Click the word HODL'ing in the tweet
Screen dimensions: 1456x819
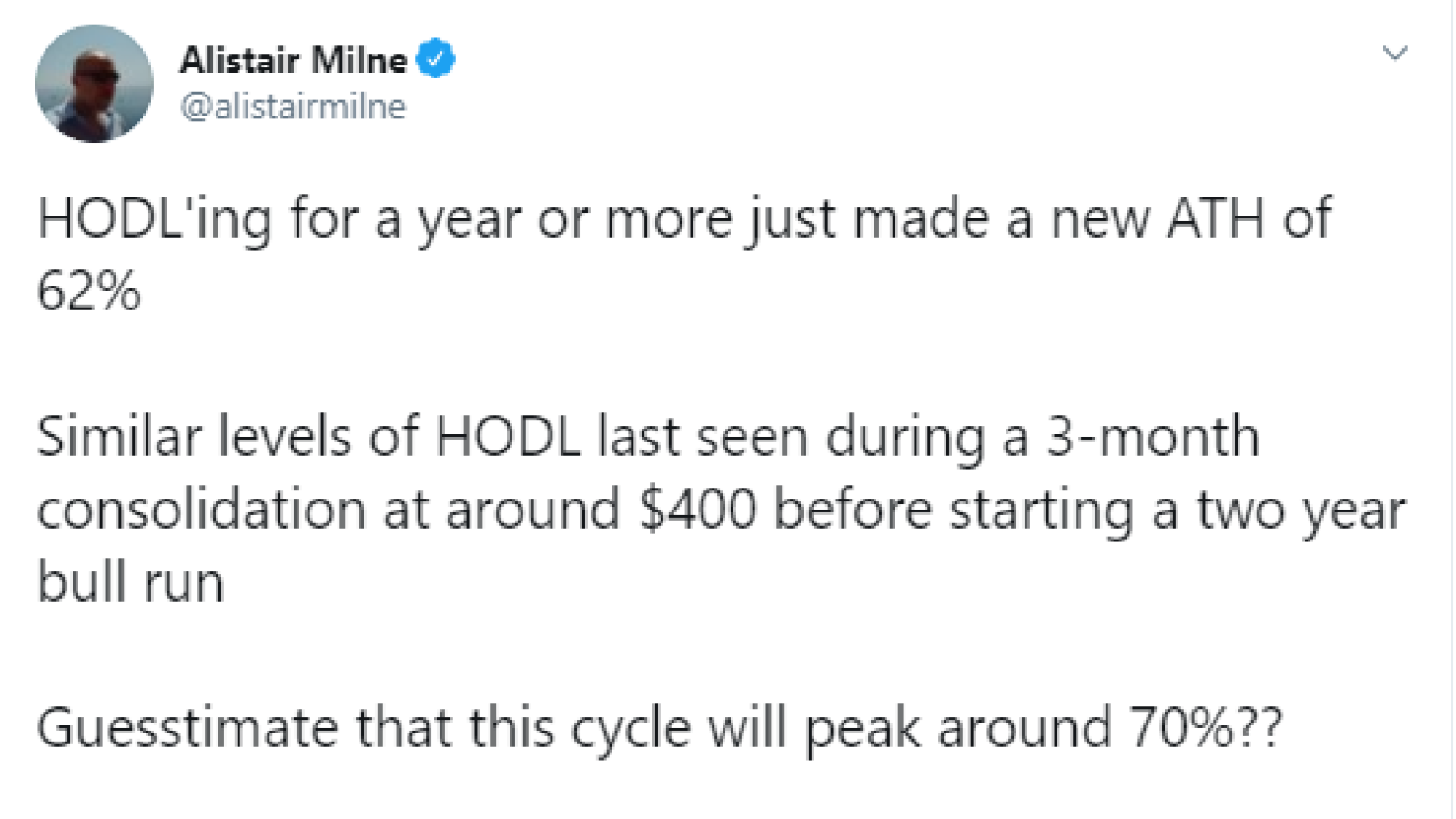click(x=154, y=220)
